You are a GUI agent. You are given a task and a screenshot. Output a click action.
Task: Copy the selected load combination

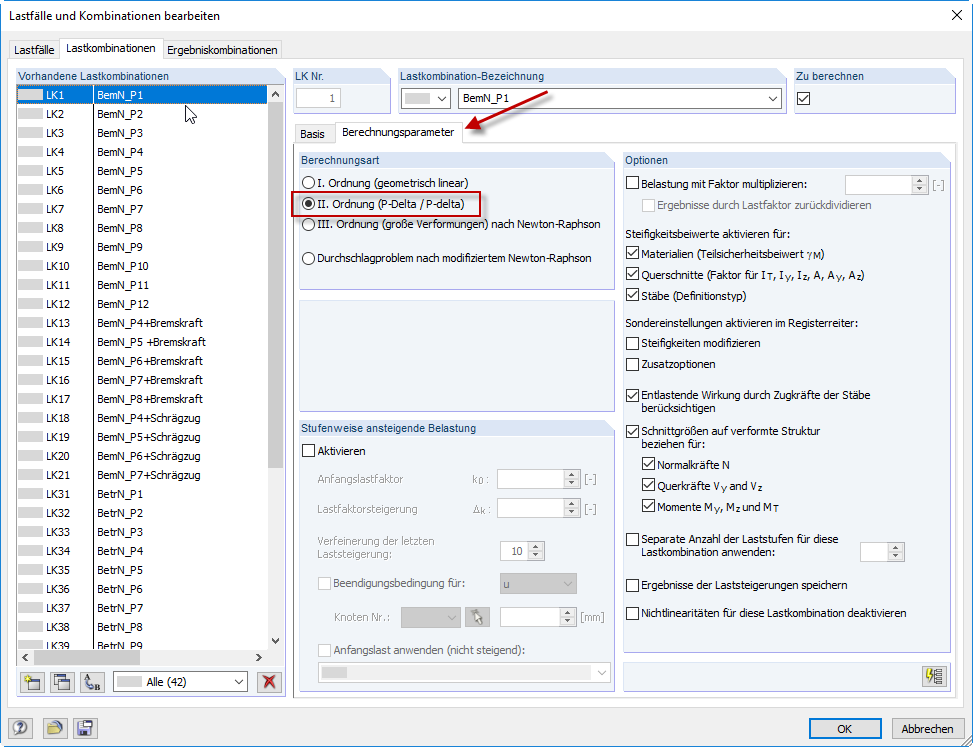[62, 682]
